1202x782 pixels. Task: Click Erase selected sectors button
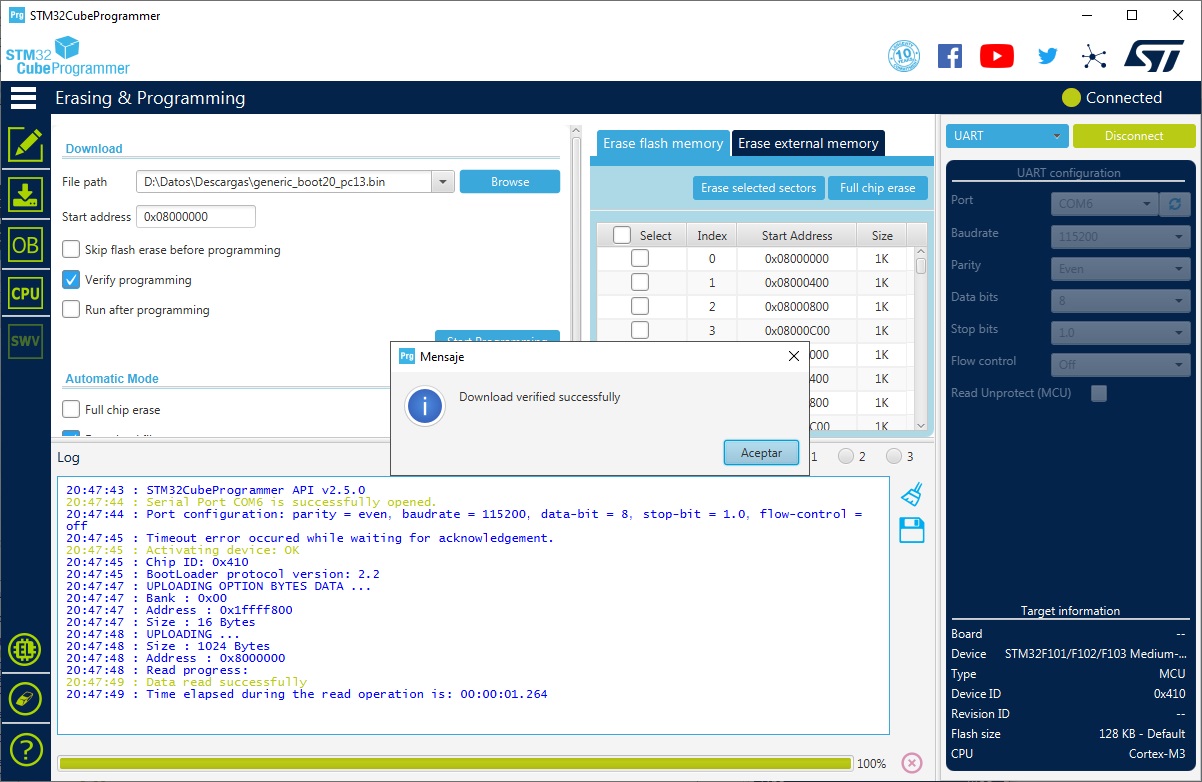pyautogui.click(x=758, y=188)
